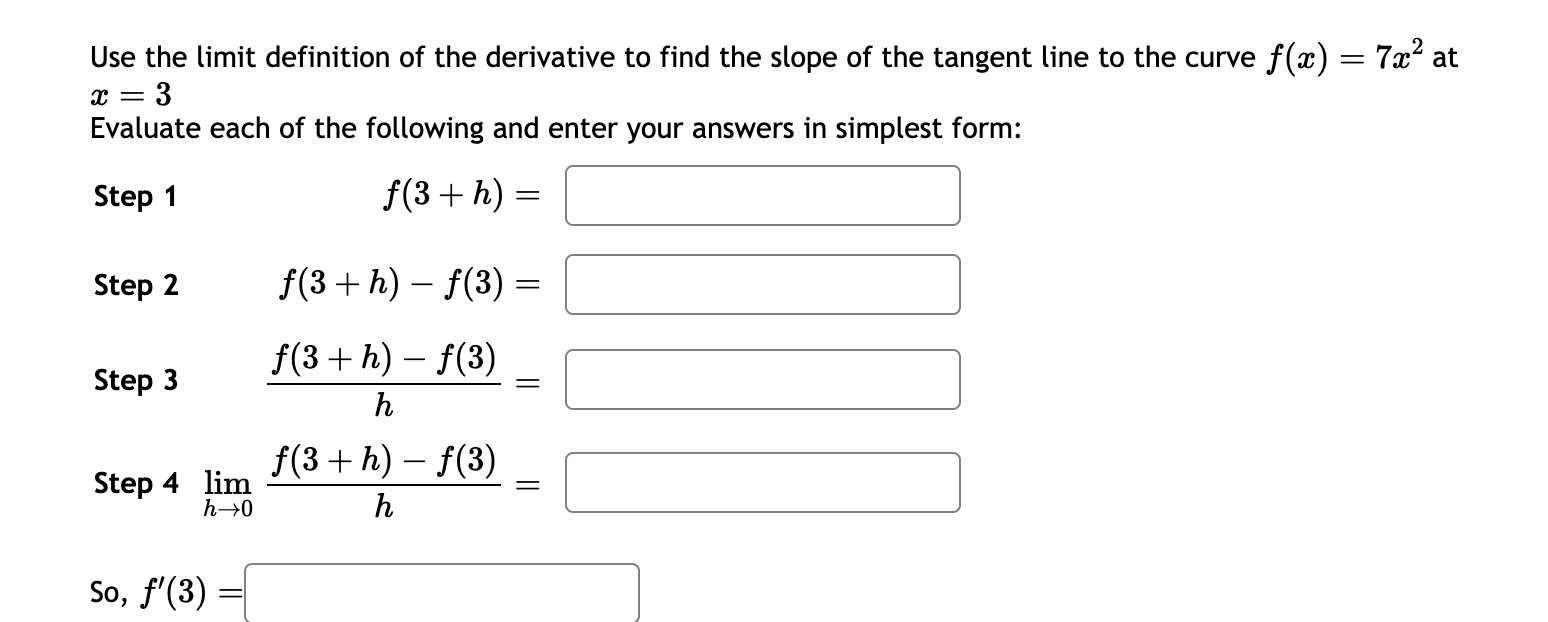
Task: Click the Step 3 answer input box
Action: (x=762, y=380)
